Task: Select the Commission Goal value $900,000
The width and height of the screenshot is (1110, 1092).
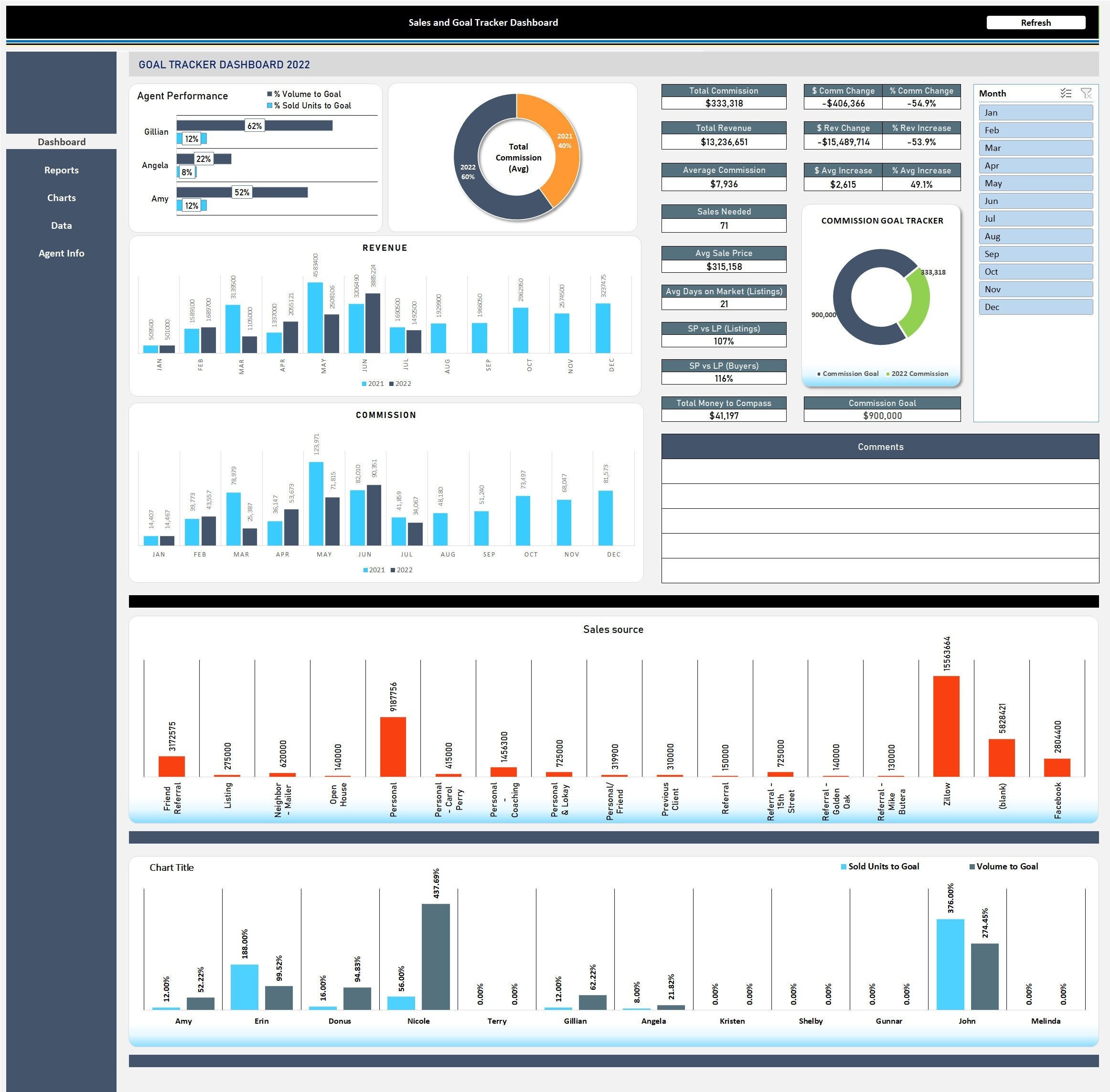Action: click(x=882, y=416)
